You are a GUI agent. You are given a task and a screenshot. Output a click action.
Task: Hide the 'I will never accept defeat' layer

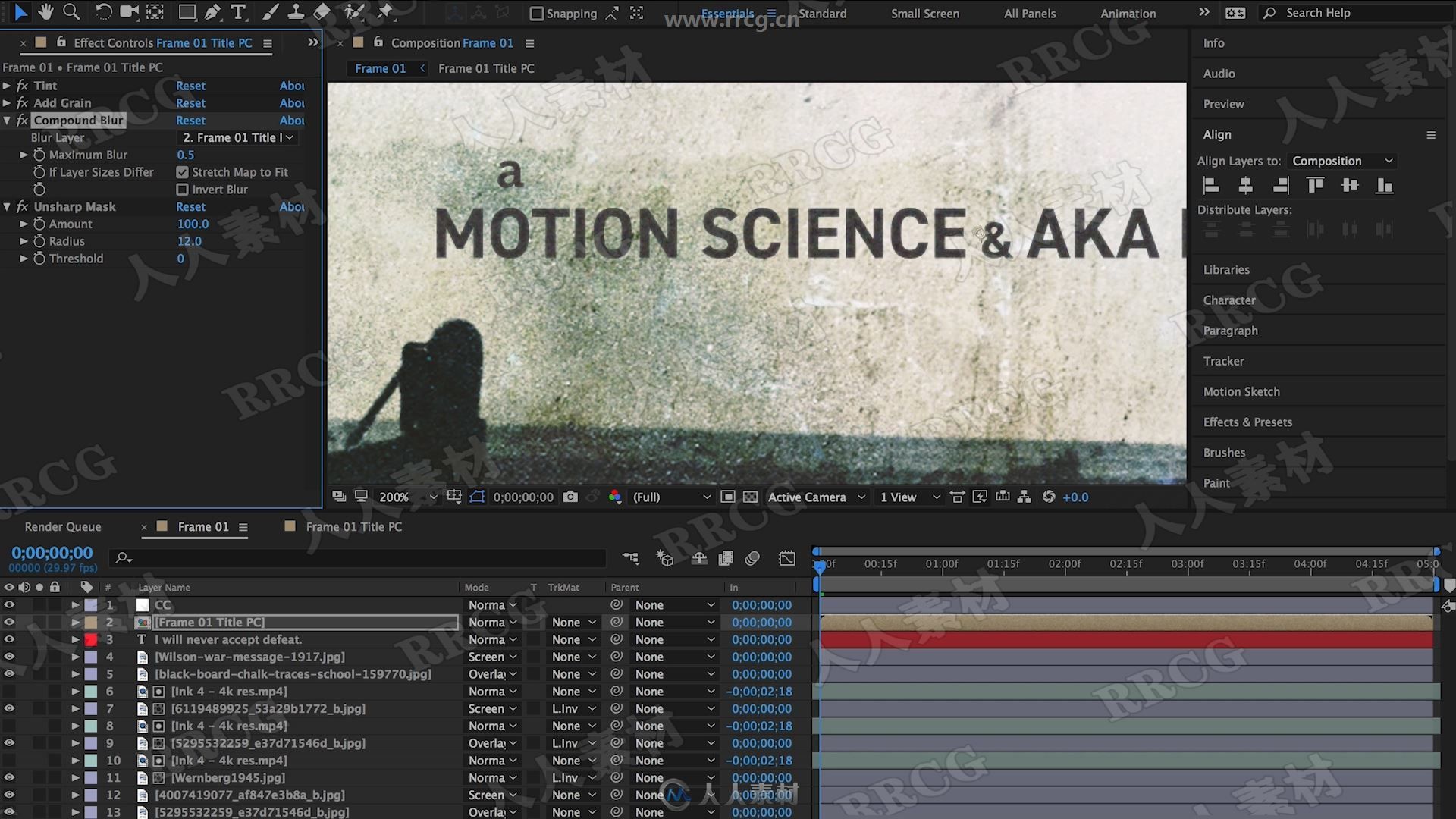pos(9,639)
